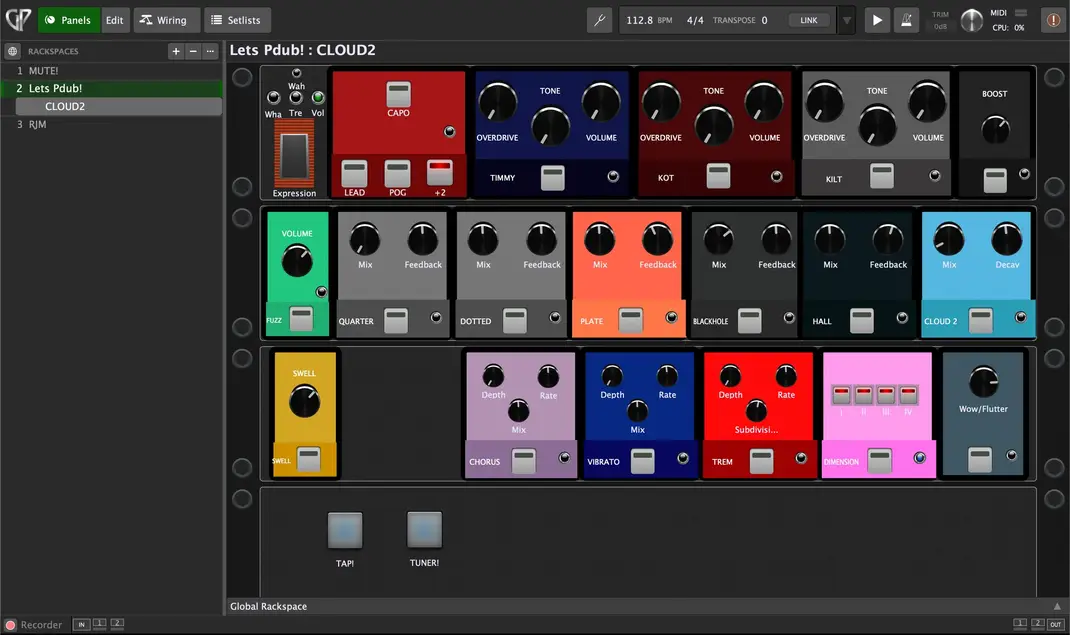Click the LED on the TIMMY pedal
Screen dimensions: 1070x635
(x=613, y=177)
